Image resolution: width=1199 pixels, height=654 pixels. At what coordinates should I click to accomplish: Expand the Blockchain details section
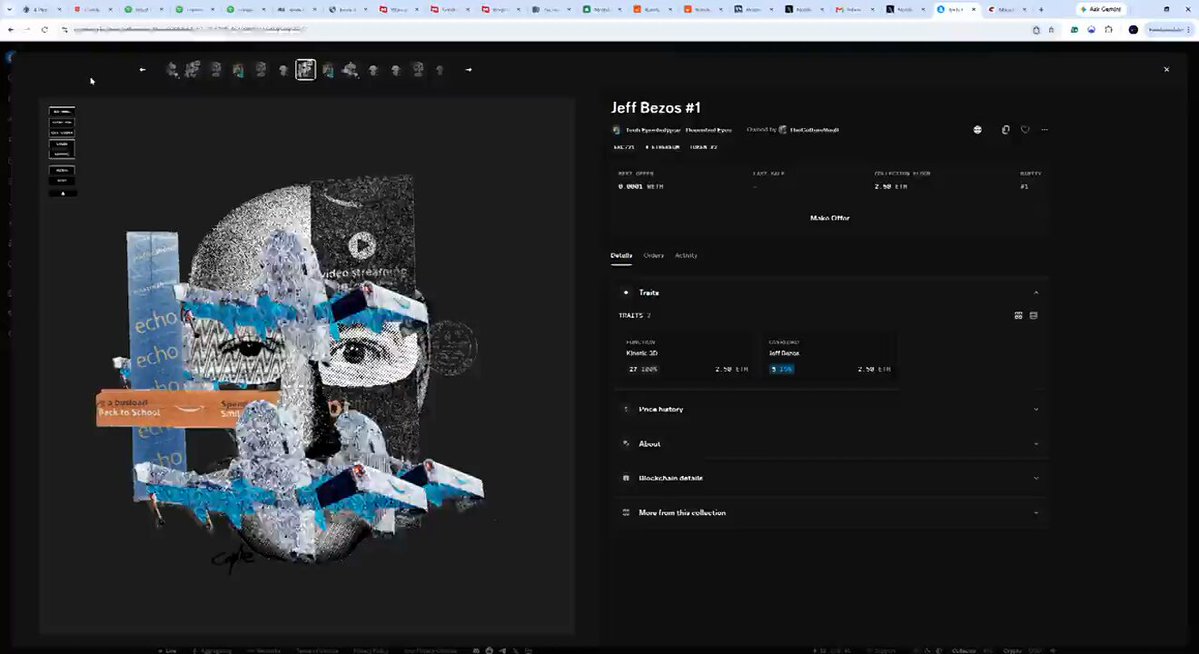click(x=830, y=478)
